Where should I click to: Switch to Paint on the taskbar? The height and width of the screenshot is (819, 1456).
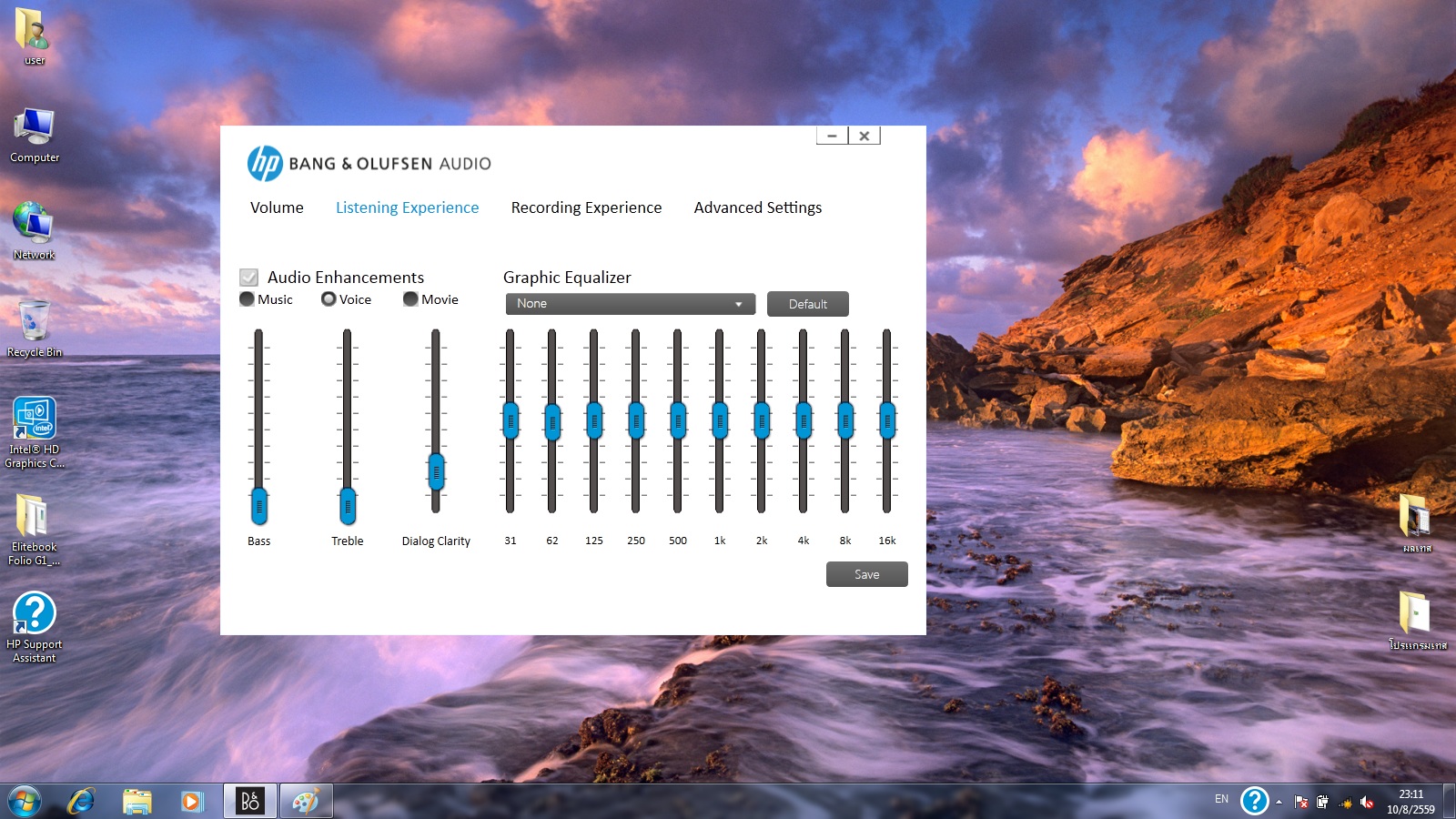point(306,802)
